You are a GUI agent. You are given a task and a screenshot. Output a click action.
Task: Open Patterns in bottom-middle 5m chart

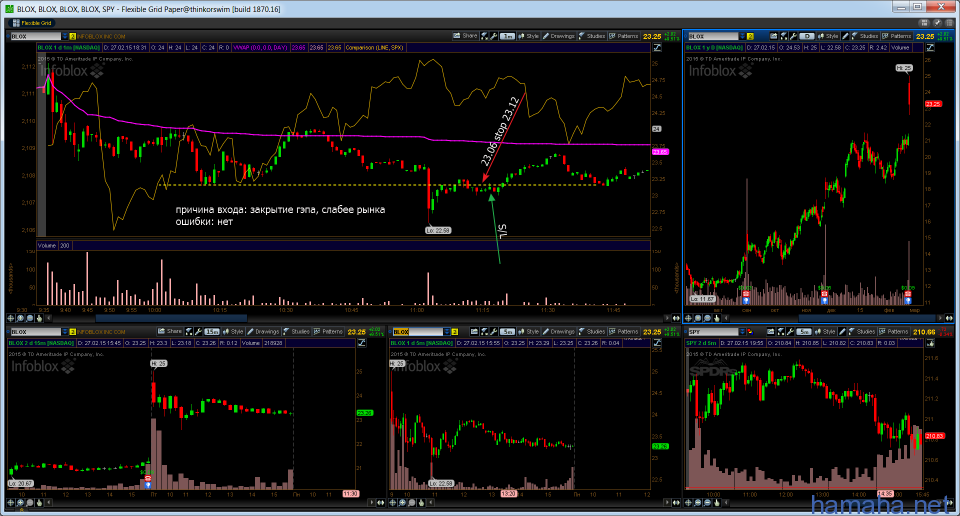pos(624,332)
